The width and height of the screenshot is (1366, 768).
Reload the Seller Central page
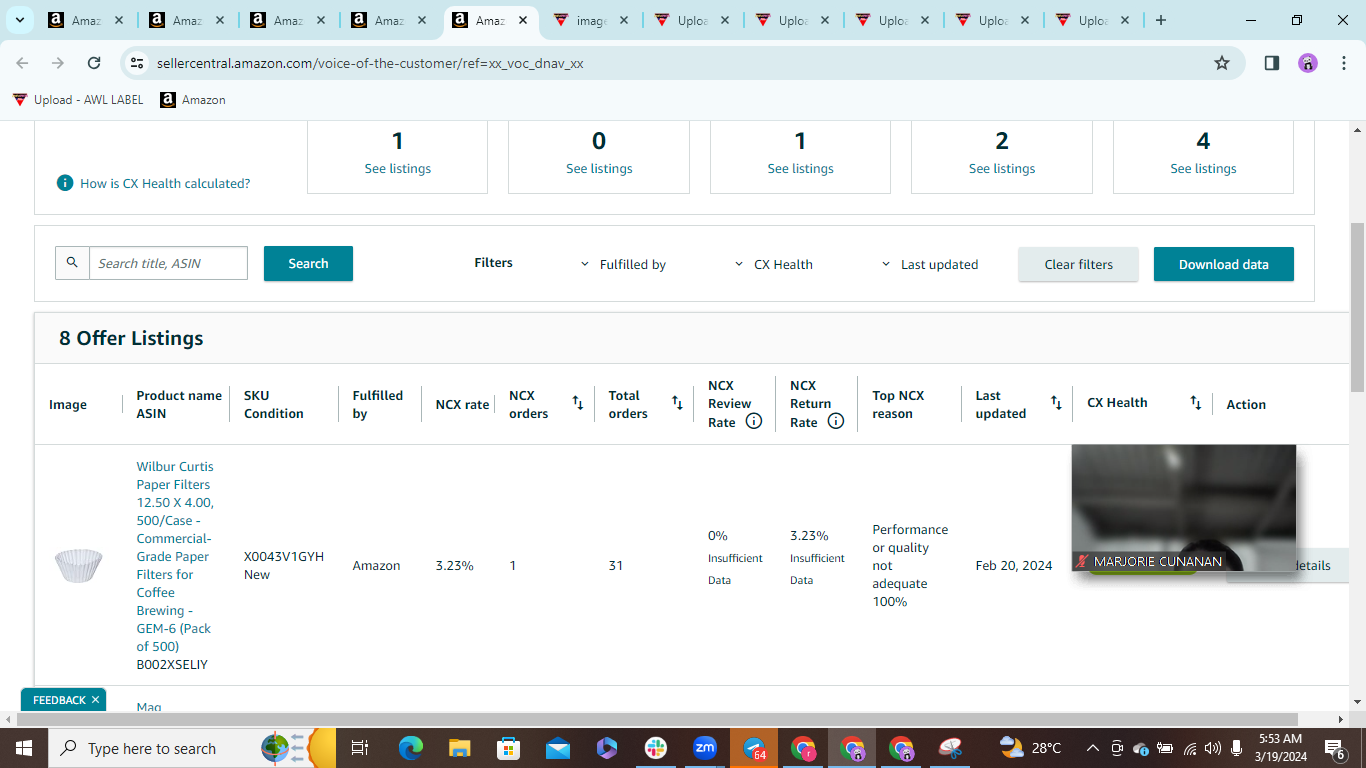tap(94, 63)
